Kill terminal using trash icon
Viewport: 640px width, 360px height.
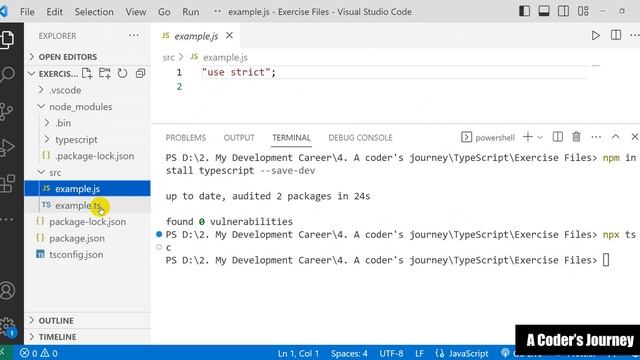click(576, 137)
